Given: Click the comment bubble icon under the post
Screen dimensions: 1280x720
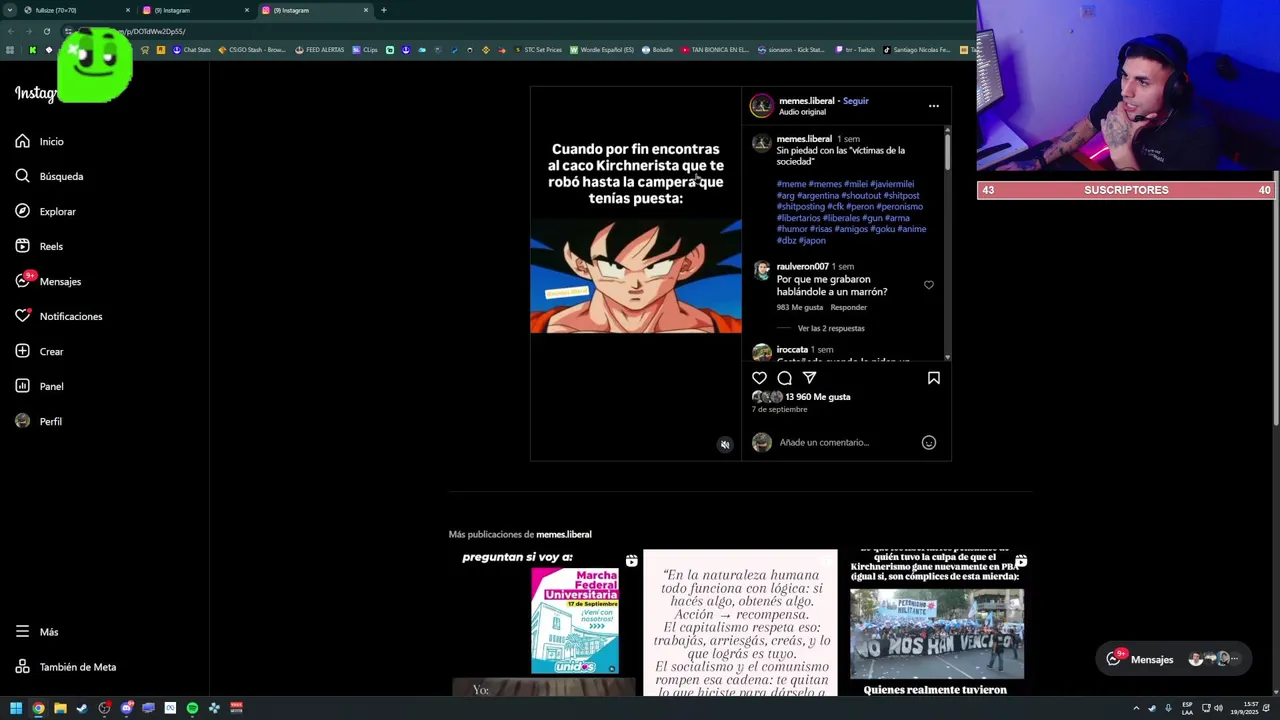Looking at the screenshot, I should tap(784, 378).
